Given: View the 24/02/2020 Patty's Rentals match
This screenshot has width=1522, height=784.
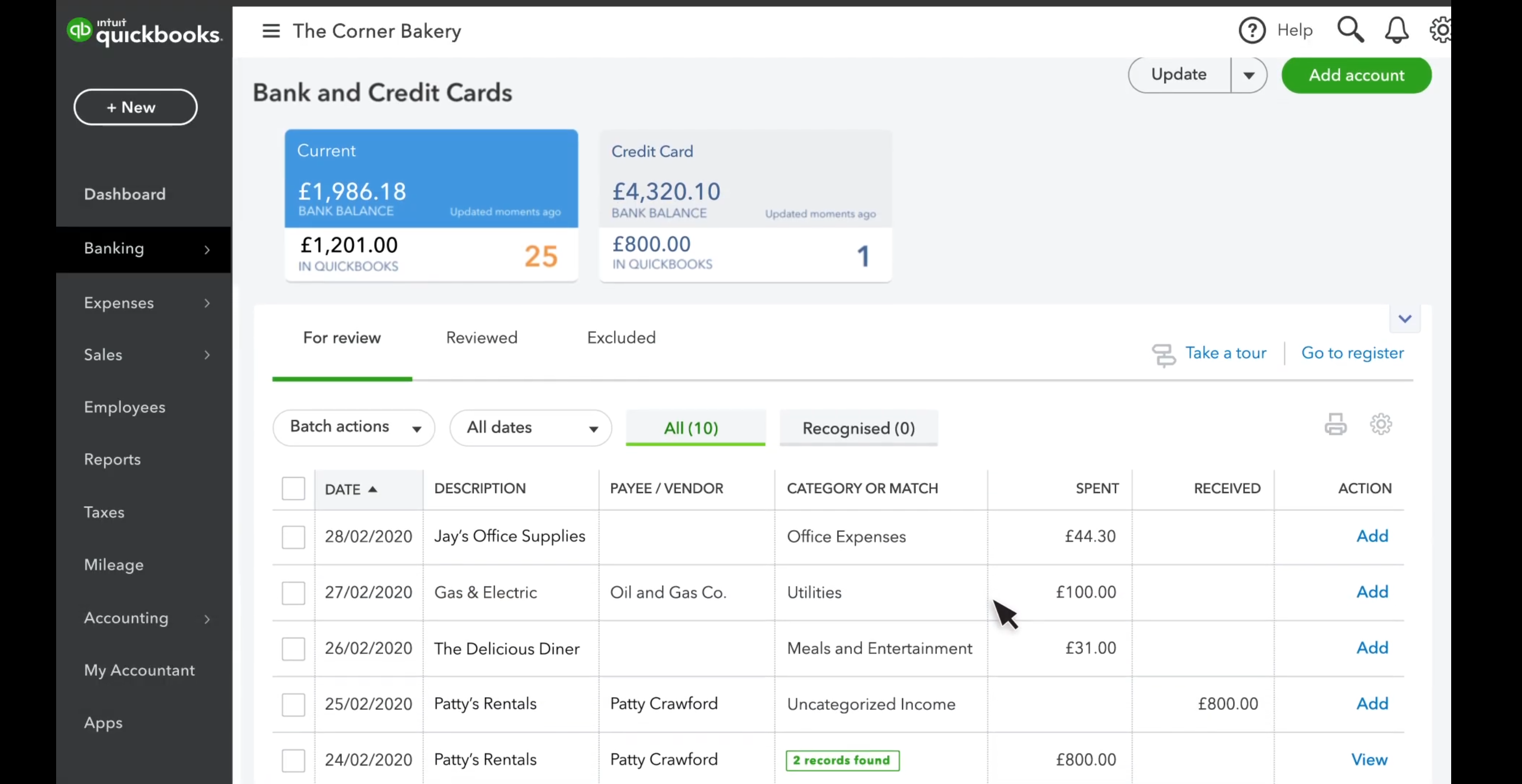Looking at the screenshot, I should tap(1369, 760).
